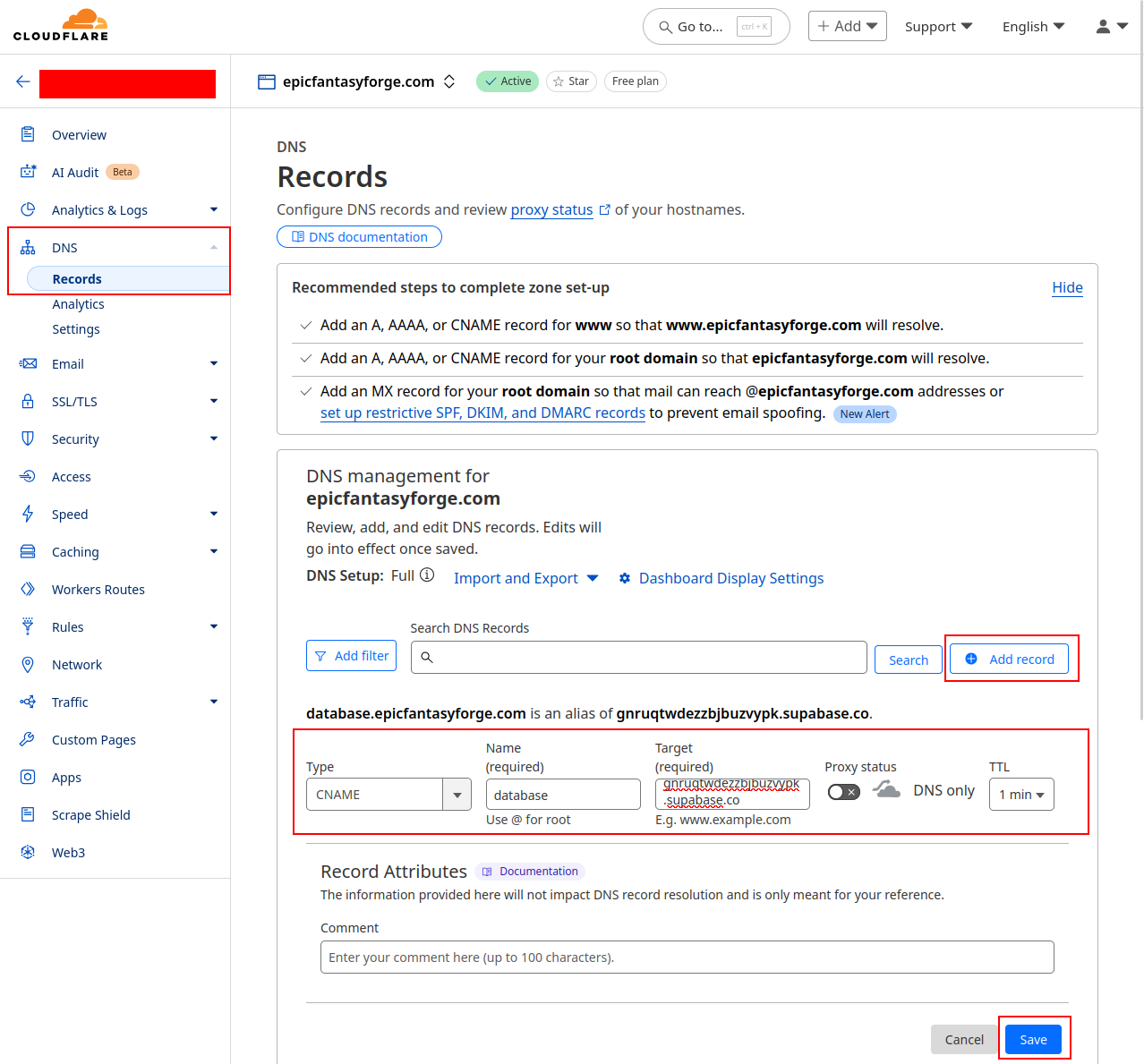
Task: Click the Traffic routing icon
Action: [28, 702]
